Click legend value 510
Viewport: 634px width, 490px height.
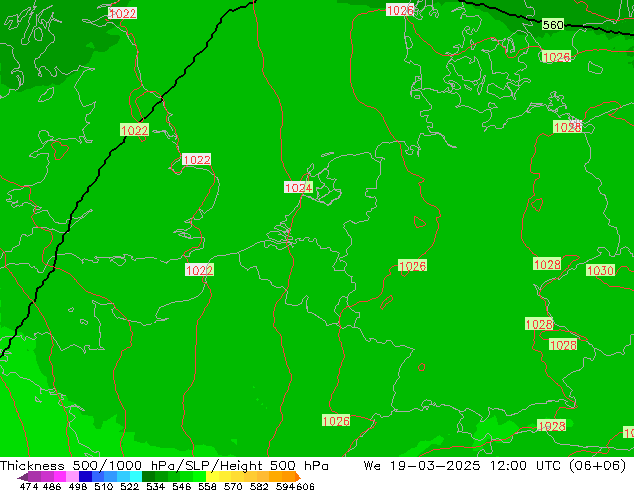104,486
